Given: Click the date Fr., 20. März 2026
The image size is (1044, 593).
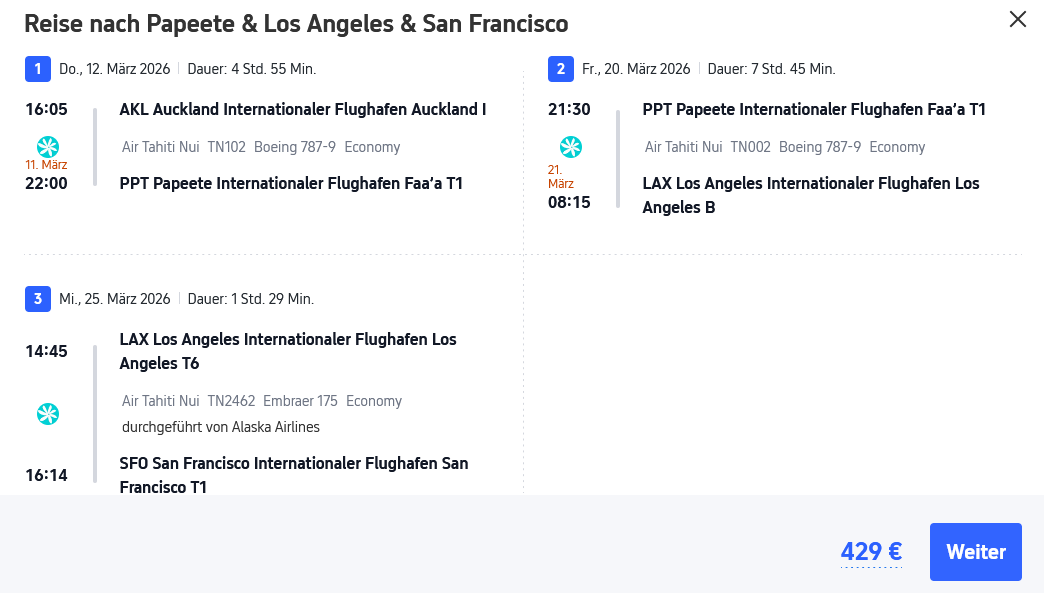Looking at the screenshot, I should point(636,69).
